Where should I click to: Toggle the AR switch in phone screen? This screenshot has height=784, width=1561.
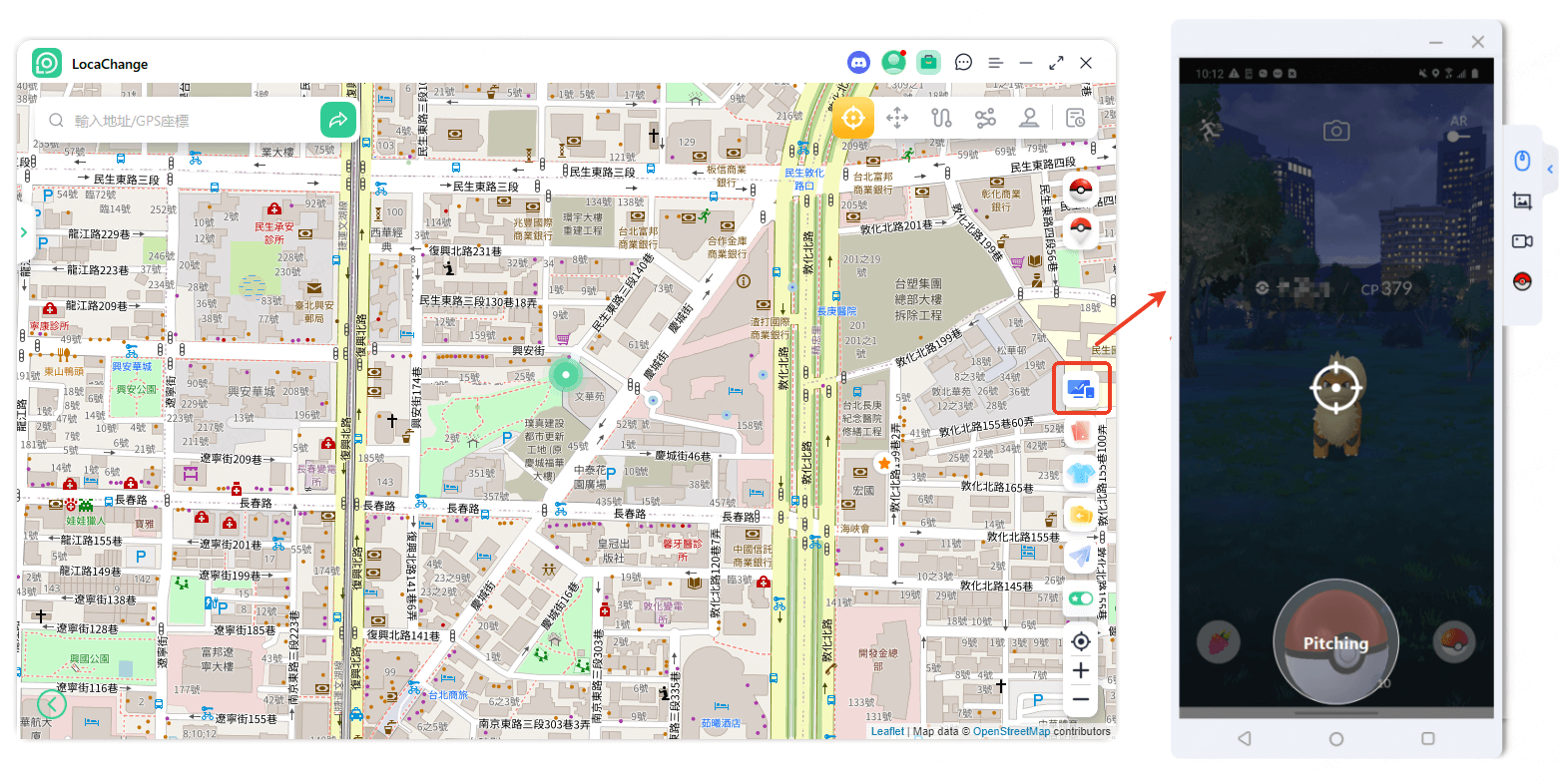click(1459, 136)
